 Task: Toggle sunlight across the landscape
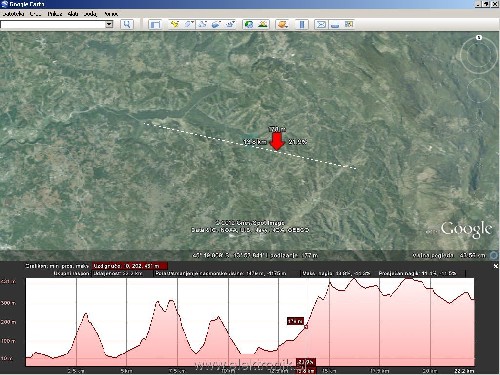(263, 24)
